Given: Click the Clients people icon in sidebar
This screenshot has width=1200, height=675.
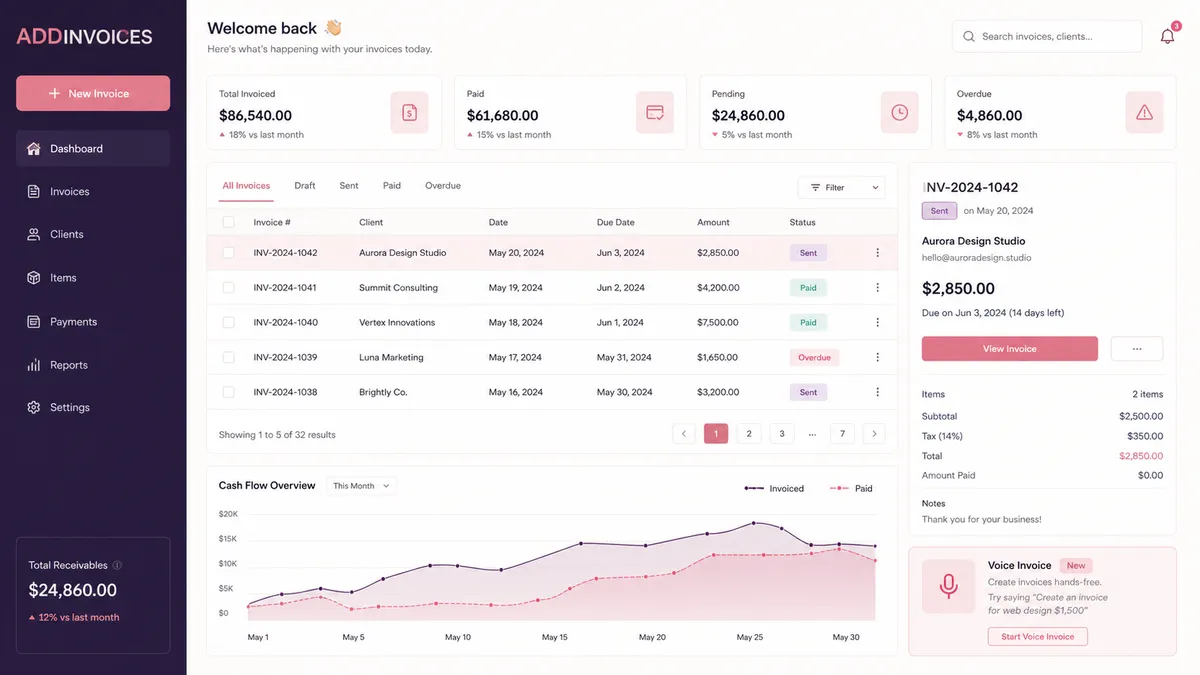Looking at the screenshot, I should pyautogui.click(x=33, y=234).
